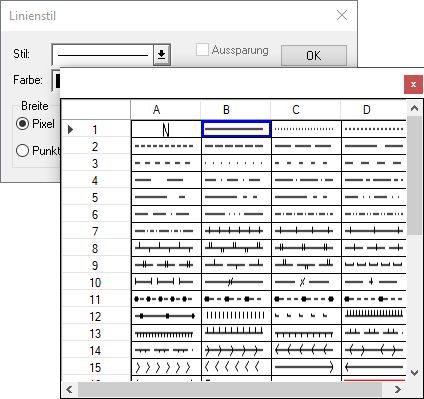Pick the solid line with squares in cell A12
The width and height of the screenshot is (424, 399).
click(166, 316)
